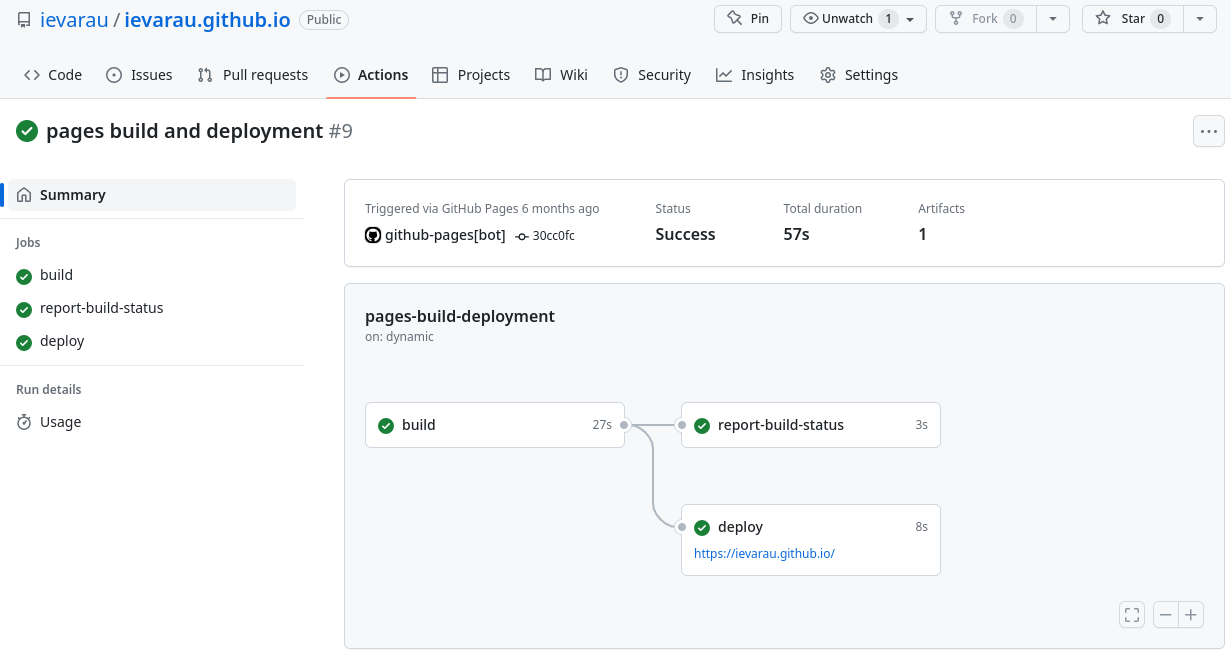Click the Pin button's pin icon
The width and height of the screenshot is (1231, 654).
click(x=735, y=19)
